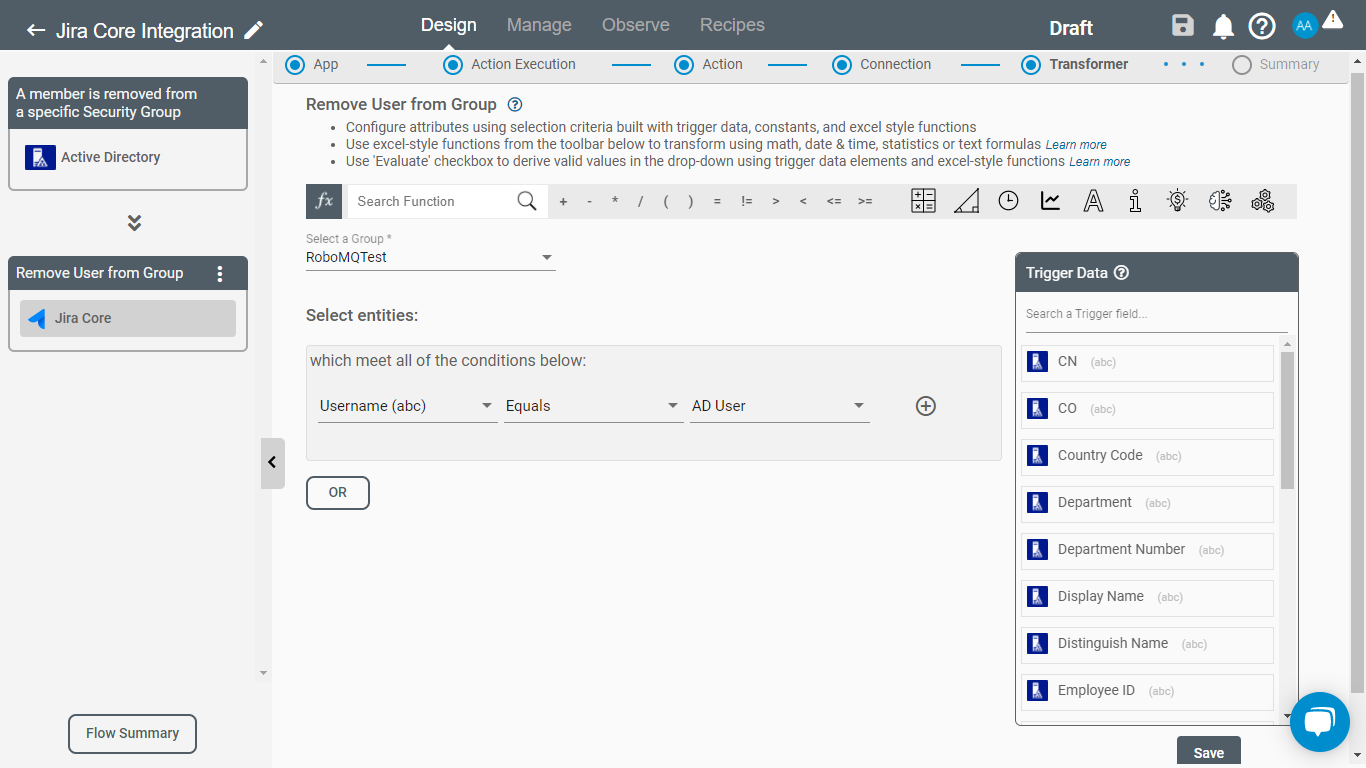The height and width of the screenshot is (768, 1366).
Task: Insert the not-equal != operator
Action: point(746,201)
